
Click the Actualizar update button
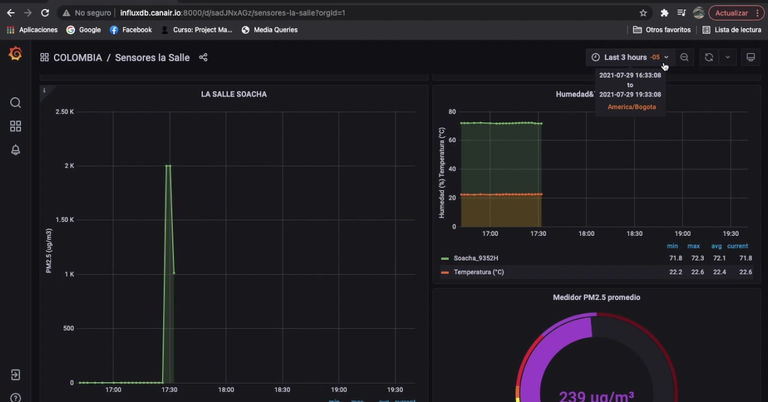point(736,13)
